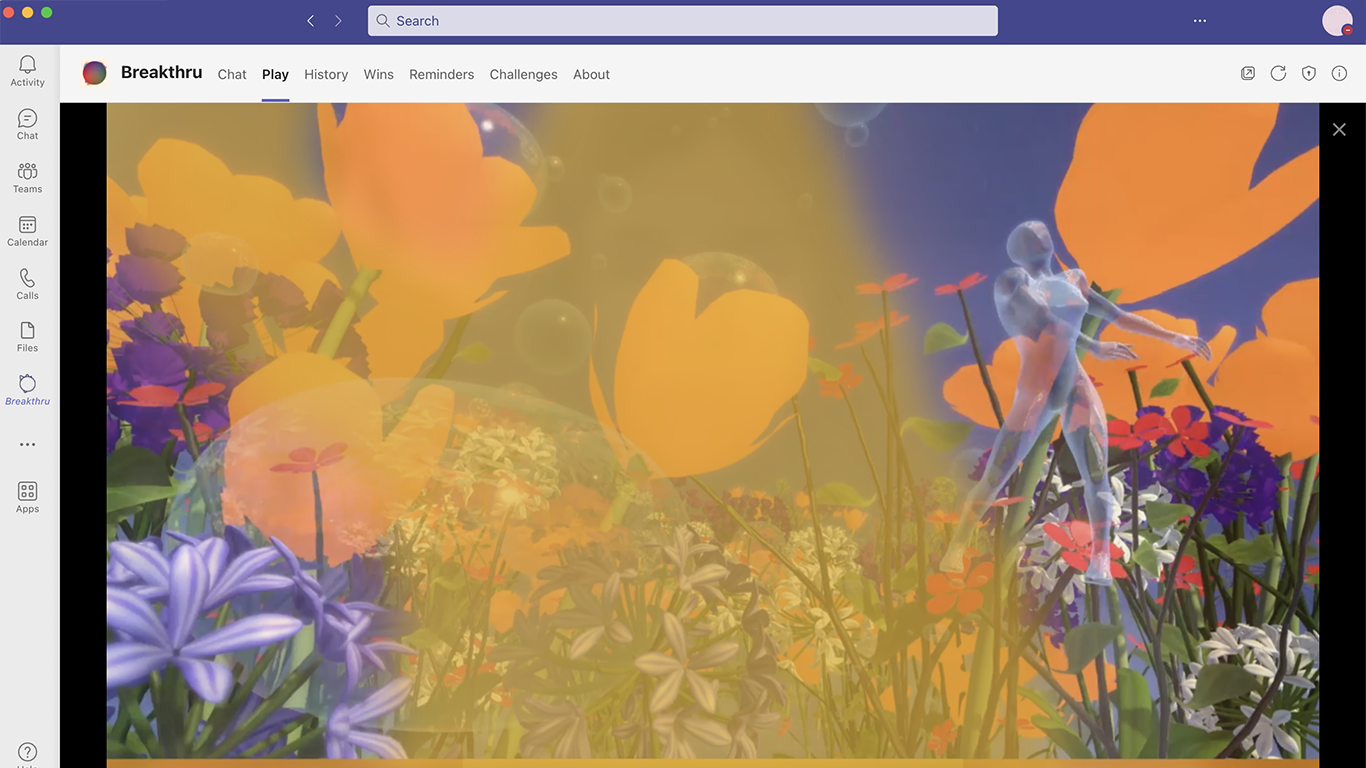
Task: Open app info circle icon
Action: tap(1340, 73)
